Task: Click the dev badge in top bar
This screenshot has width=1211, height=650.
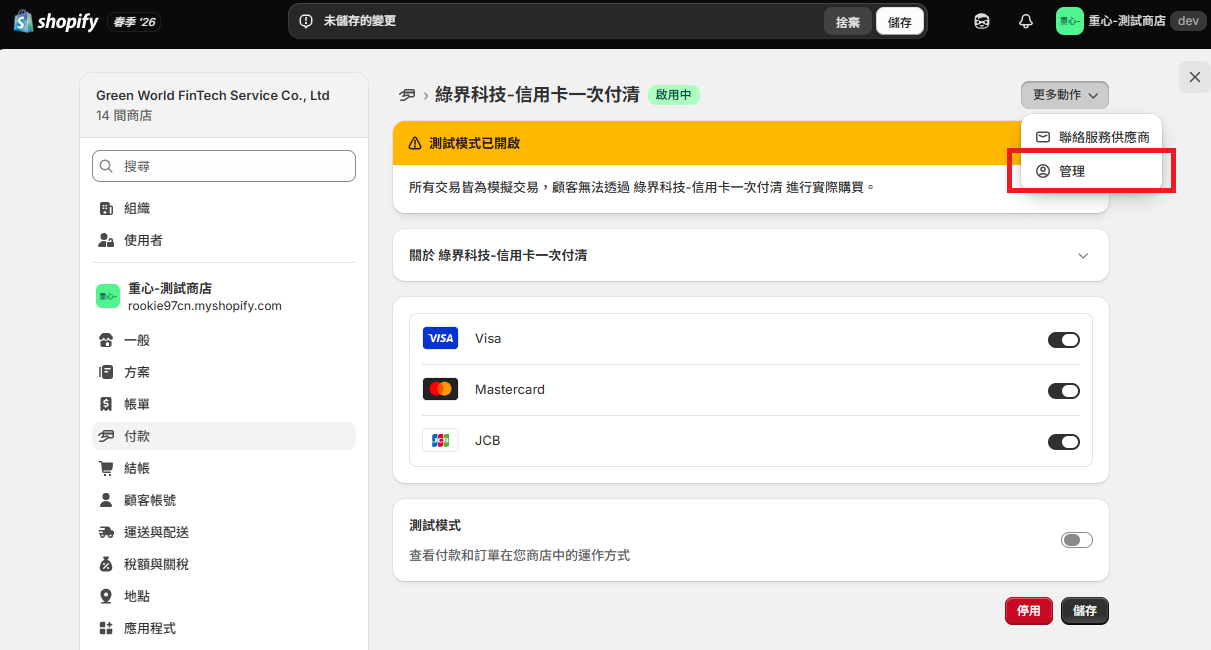Action: tap(1188, 21)
